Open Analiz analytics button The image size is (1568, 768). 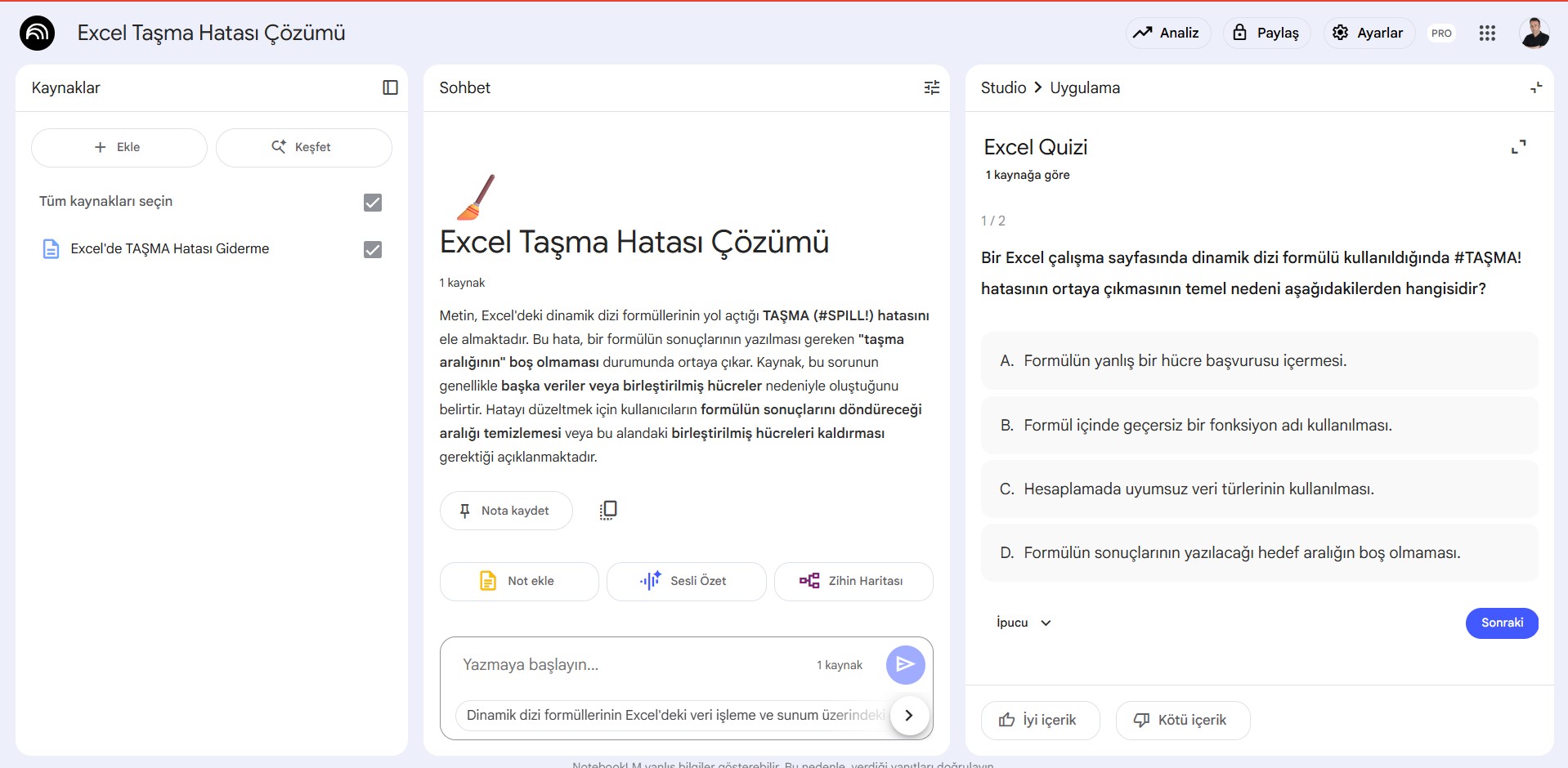[1167, 33]
